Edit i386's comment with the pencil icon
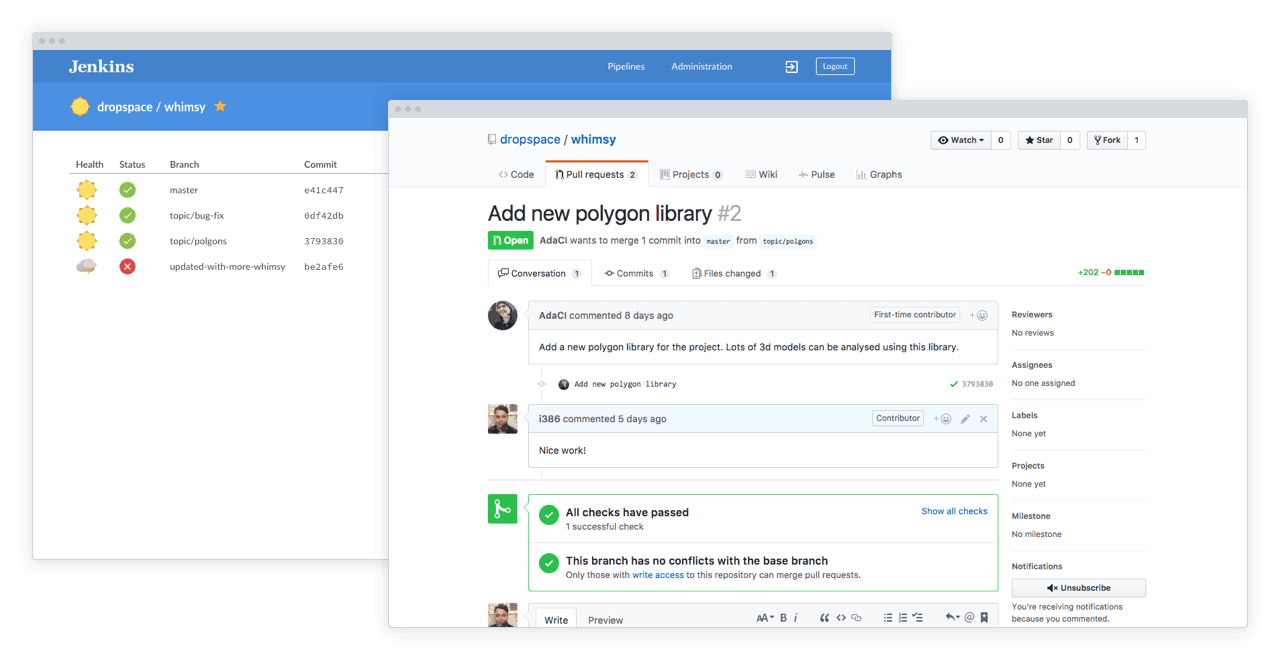1280x660 pixels. click(964, 419)
